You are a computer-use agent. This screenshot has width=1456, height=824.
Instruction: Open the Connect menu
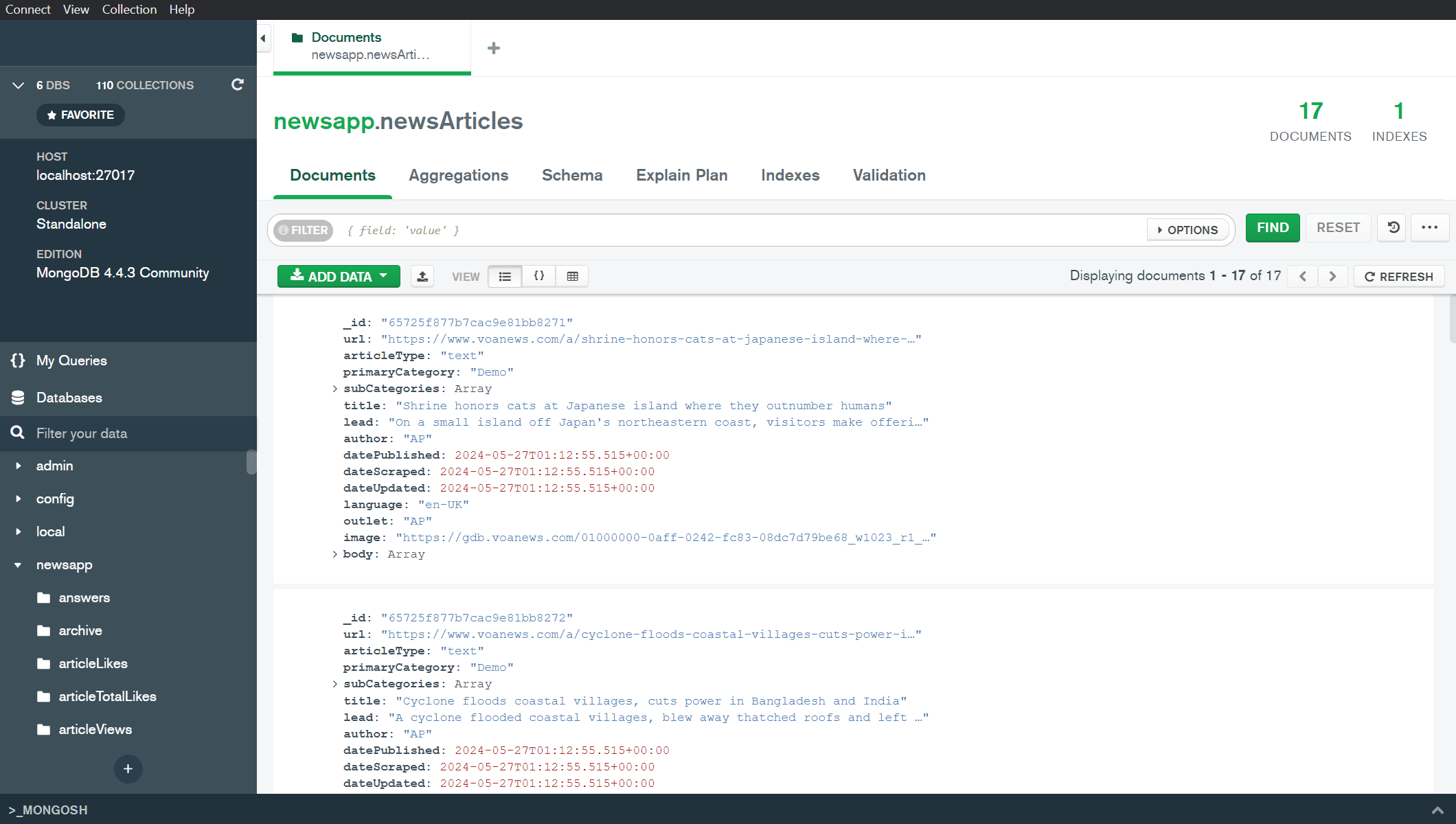click(27, 10)
